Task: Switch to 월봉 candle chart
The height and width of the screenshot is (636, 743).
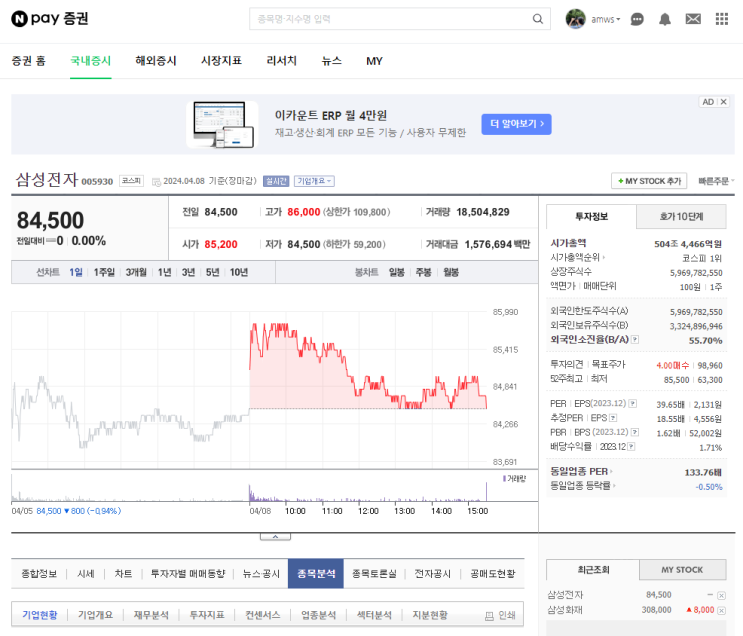Action: pos(451,272)
